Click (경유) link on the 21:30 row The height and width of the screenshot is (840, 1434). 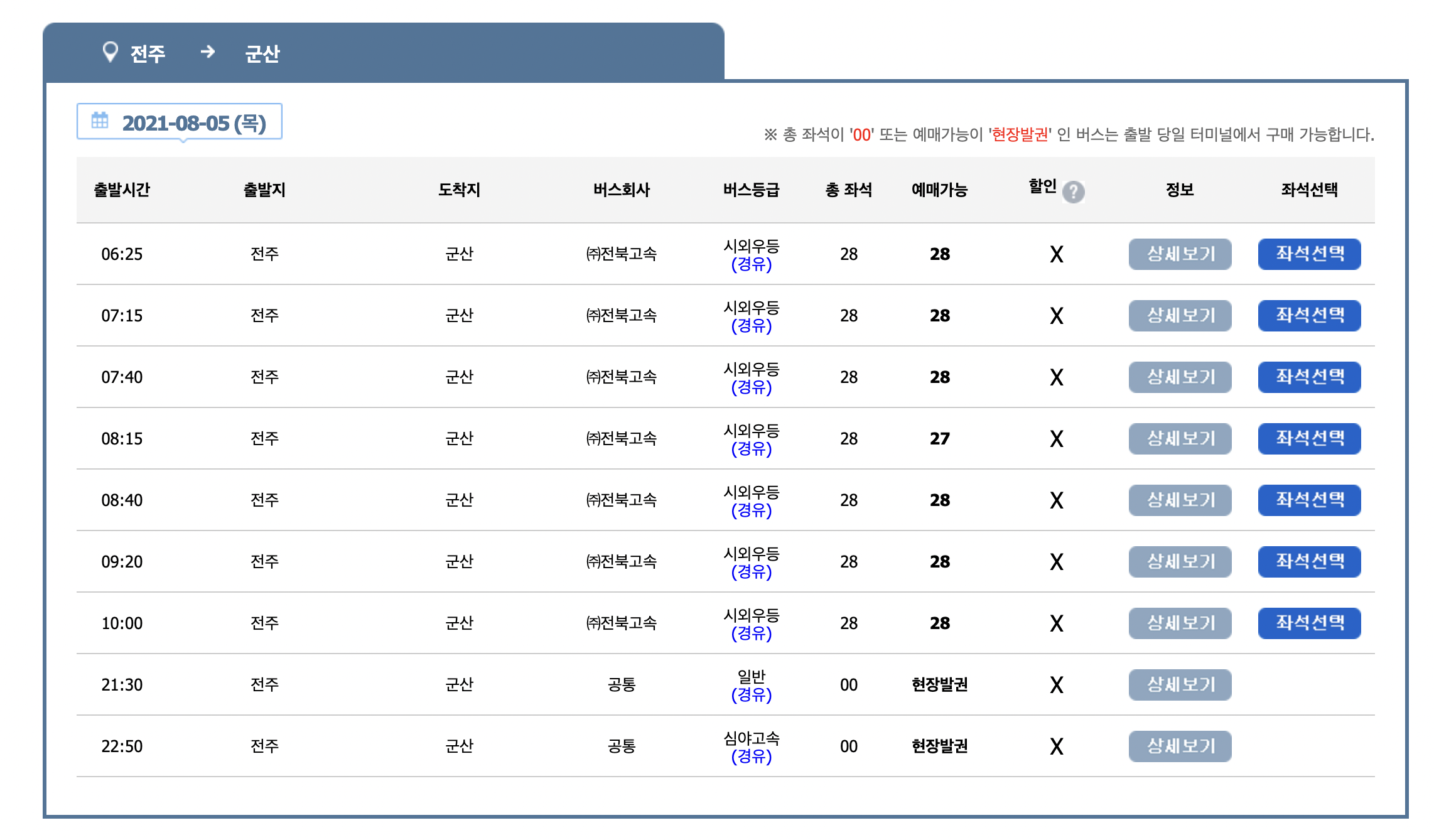(x=751, y=695)
